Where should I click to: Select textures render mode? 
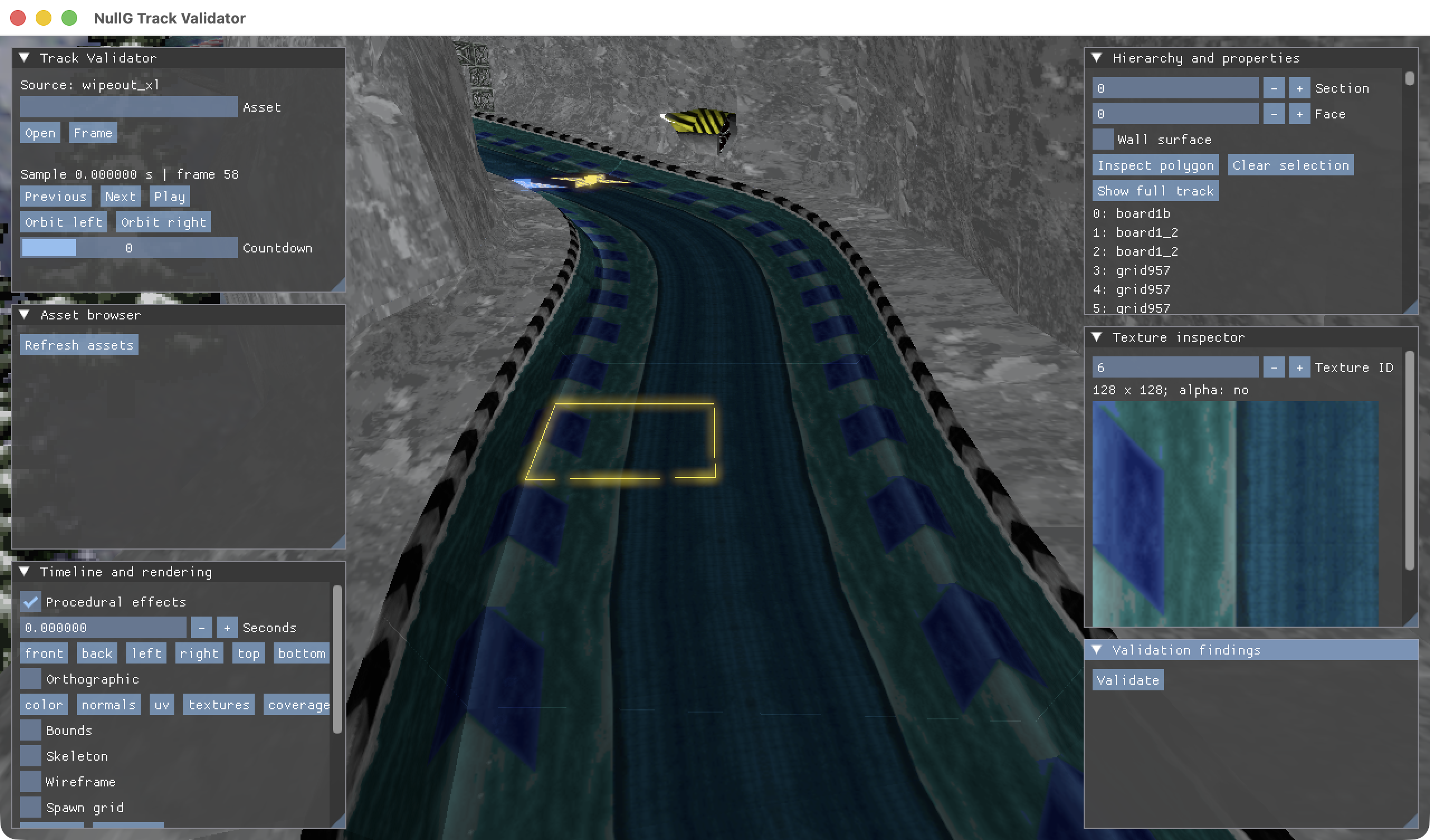[219, 705]
